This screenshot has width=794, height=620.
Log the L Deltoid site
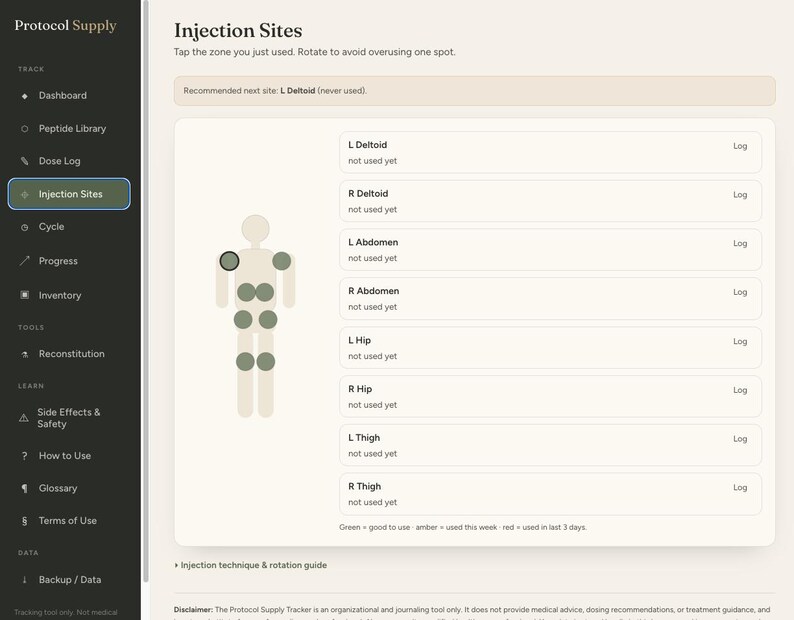(740, 146)
